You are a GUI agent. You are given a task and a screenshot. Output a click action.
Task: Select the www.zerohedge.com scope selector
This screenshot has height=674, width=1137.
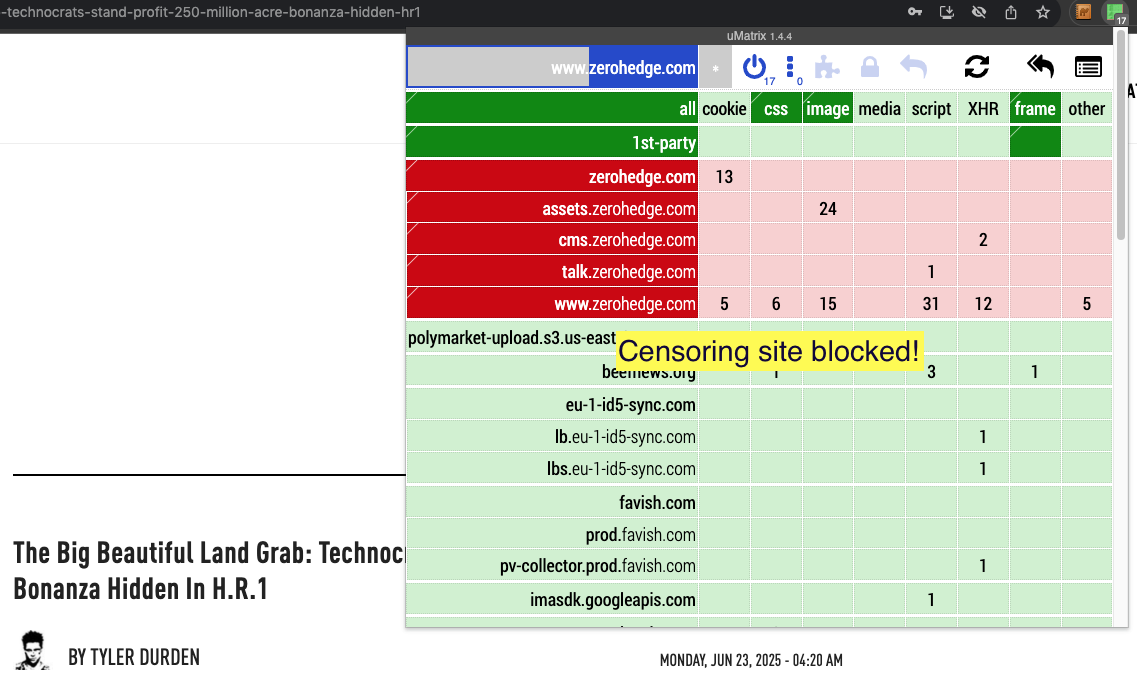coord(553,67)
